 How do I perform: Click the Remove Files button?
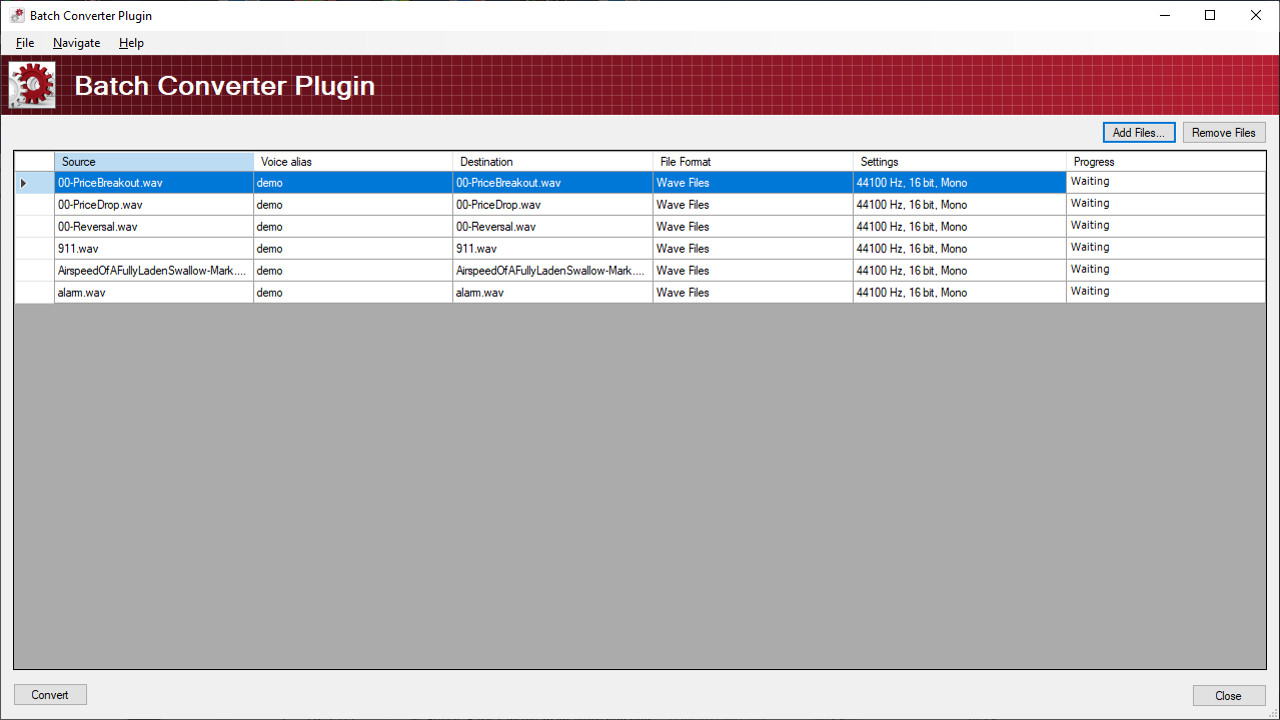[x=1223, y=132]
